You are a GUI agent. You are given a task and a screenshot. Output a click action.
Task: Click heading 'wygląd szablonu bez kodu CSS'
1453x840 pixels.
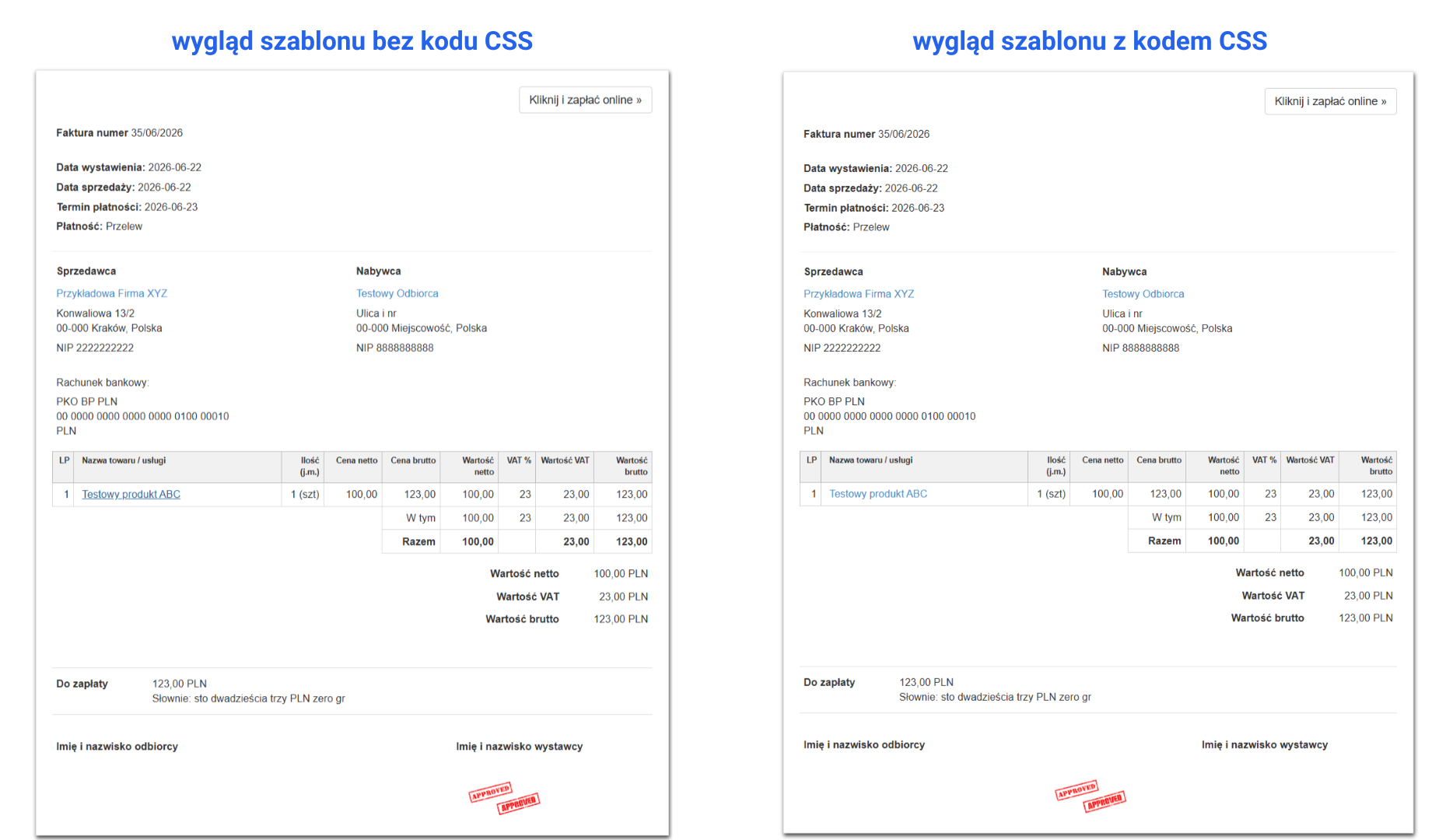click(352, 40)
